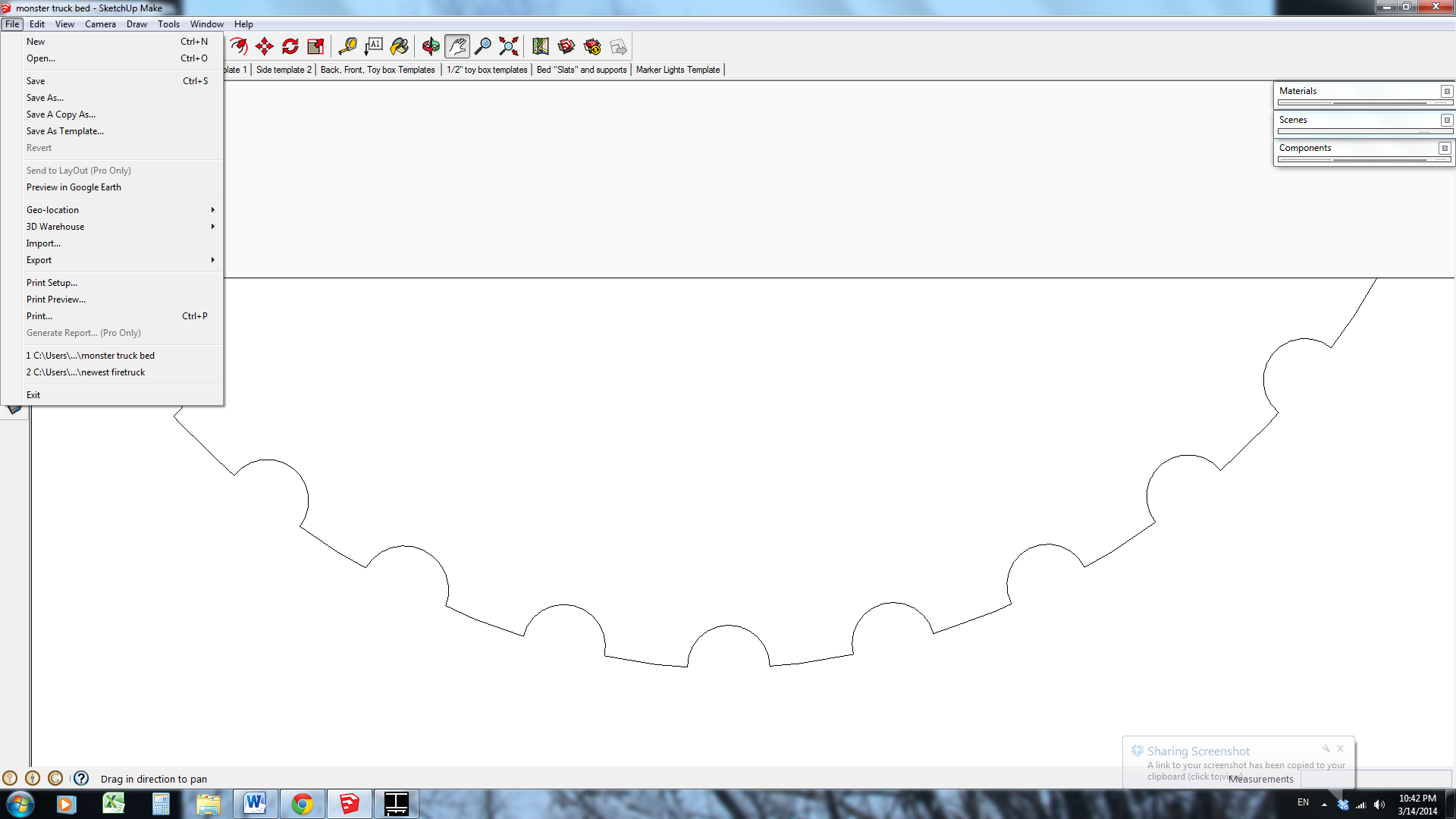Viewport: 1456px width, 819px height.
Task: Open Print Preview... entry
Action: click(112, 300)
